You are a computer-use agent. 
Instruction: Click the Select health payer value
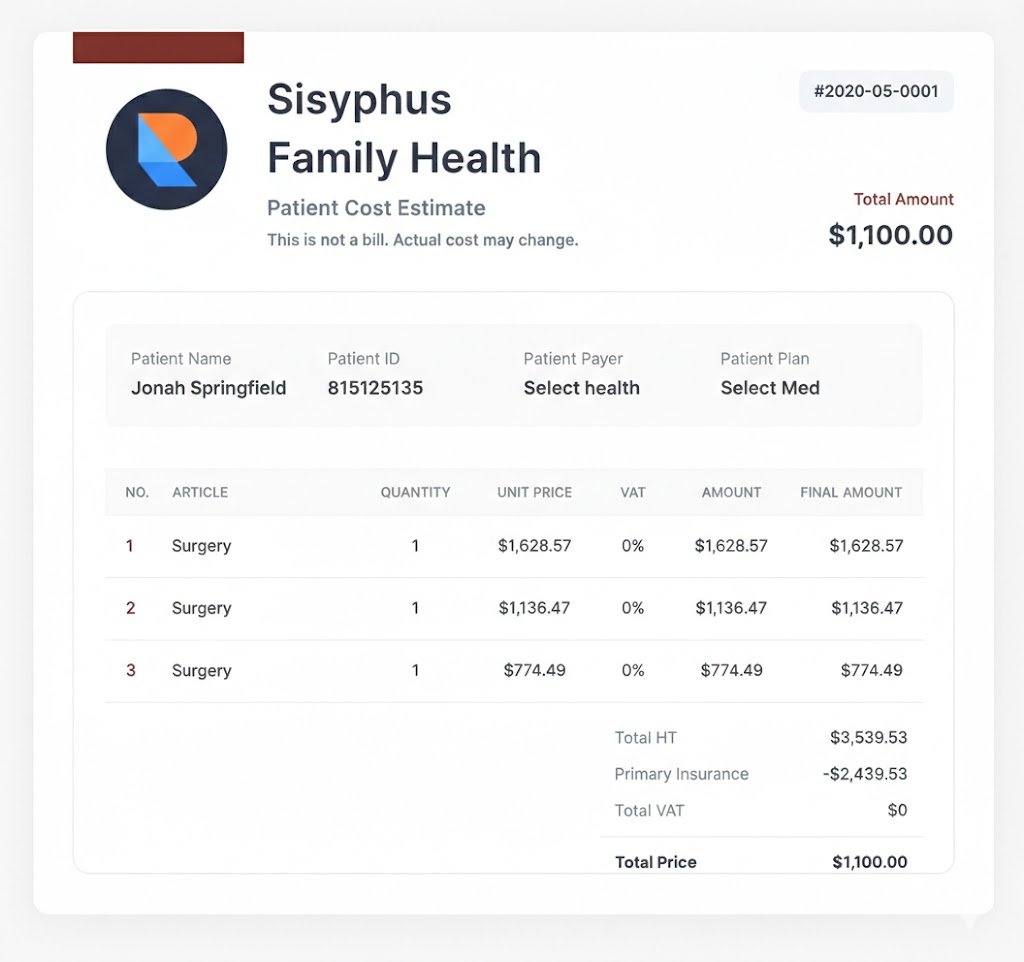click(x=581, y=388)
